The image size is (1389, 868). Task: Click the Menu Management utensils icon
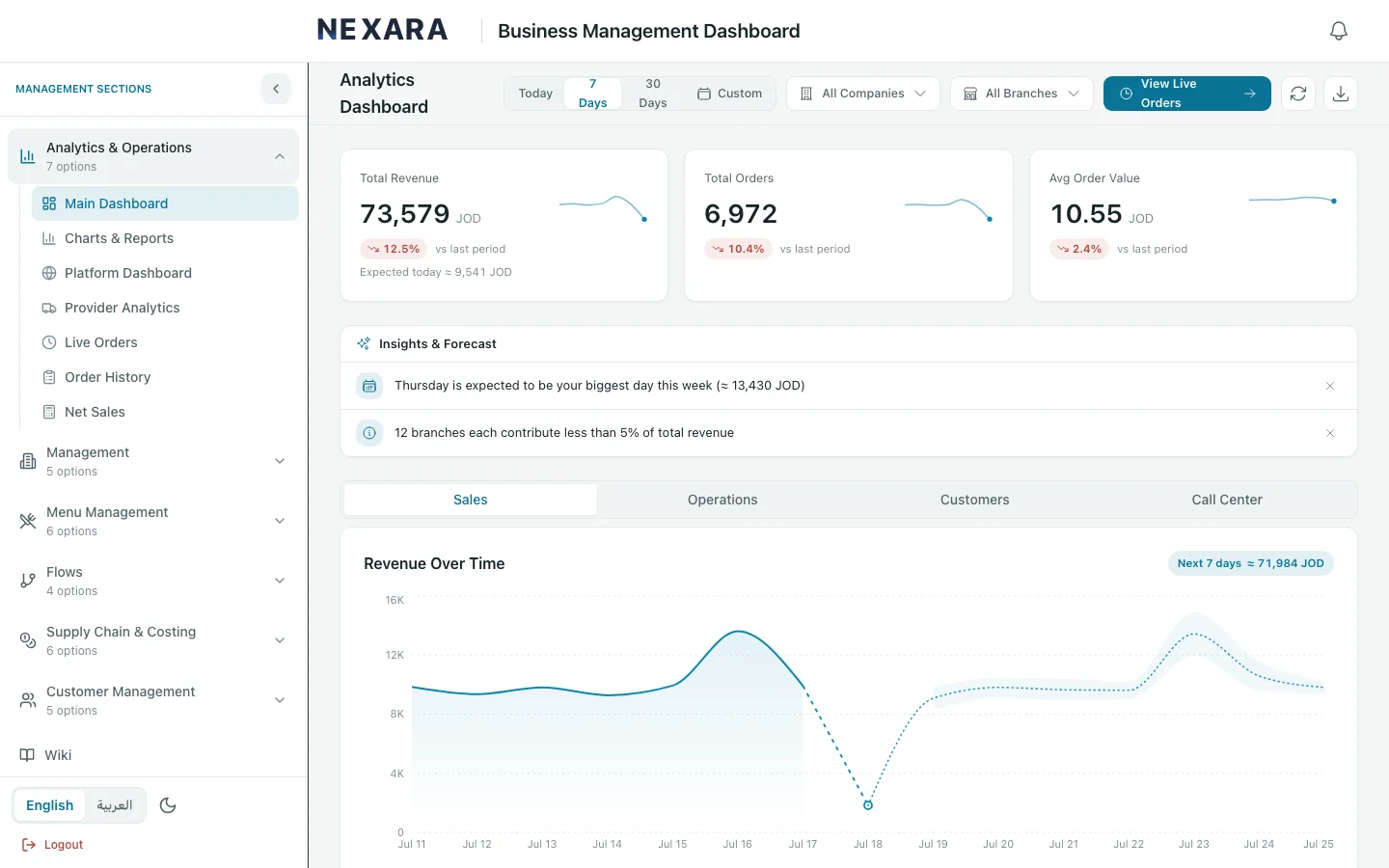[x=28, y=521]
